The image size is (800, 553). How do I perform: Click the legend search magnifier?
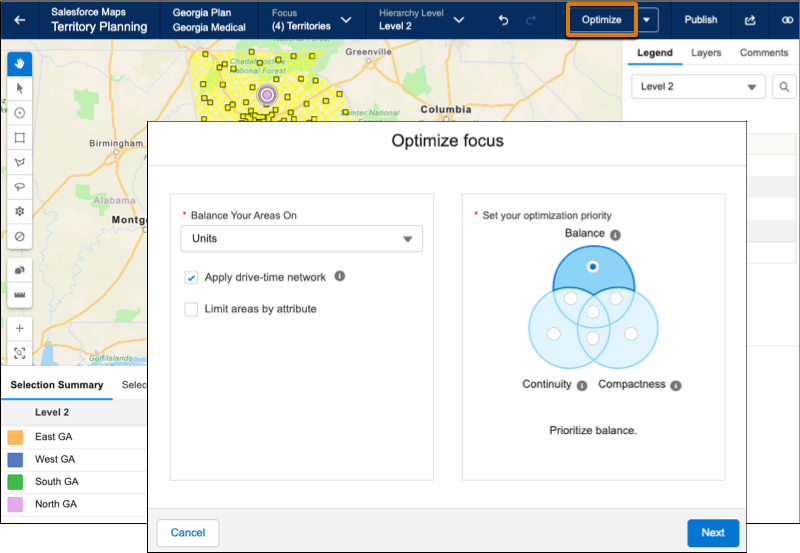tap(784, 87)
